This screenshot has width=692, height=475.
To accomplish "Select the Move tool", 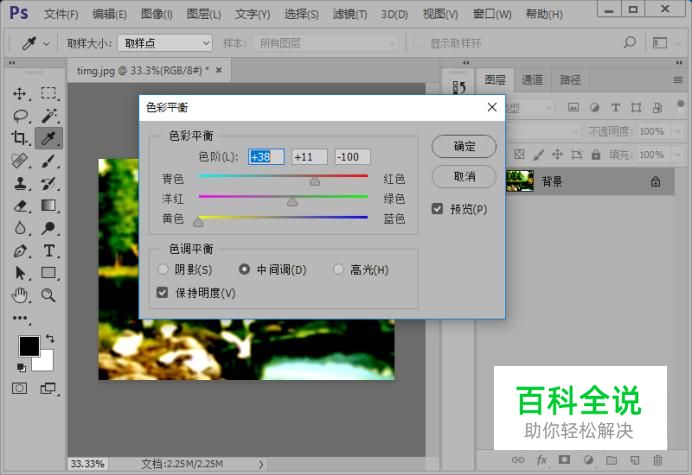I will [x=19, y=94].
